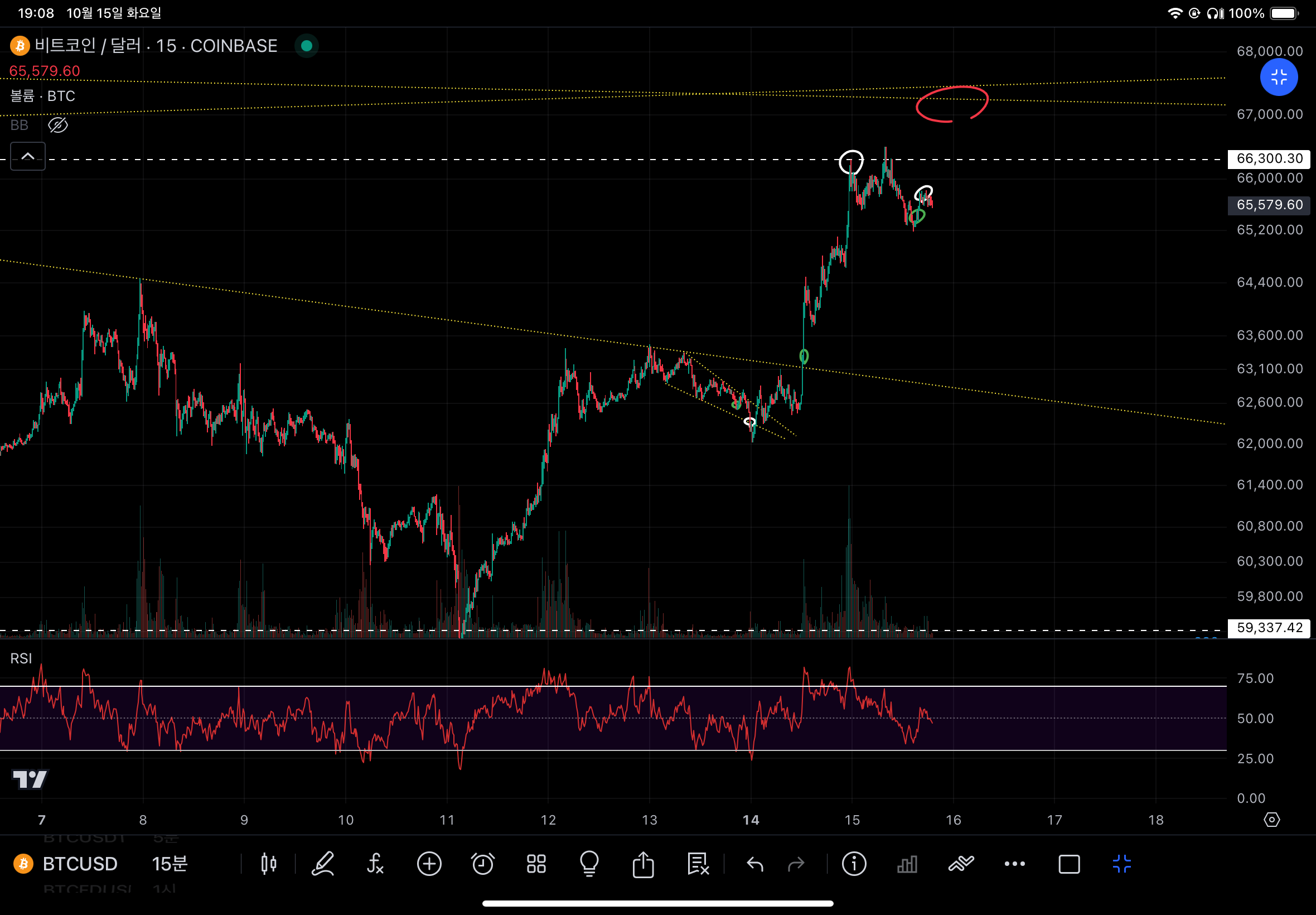Undo the last drawing action
The width and height of the screenshot is (1316, 915).
[x=755, y=864]
